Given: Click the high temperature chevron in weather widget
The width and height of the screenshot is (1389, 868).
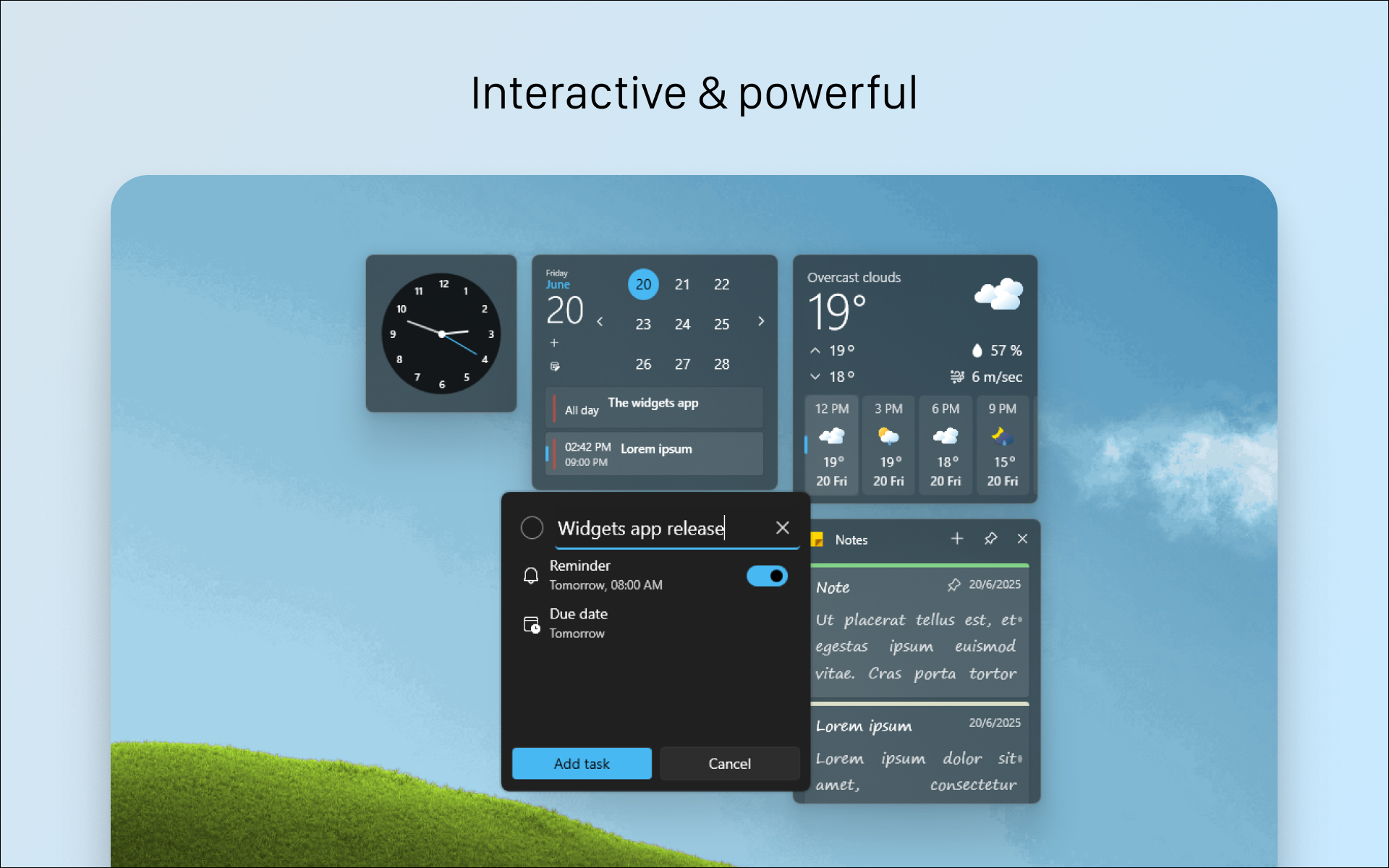Looking at the screenshot, I should [x=815, y=350].
